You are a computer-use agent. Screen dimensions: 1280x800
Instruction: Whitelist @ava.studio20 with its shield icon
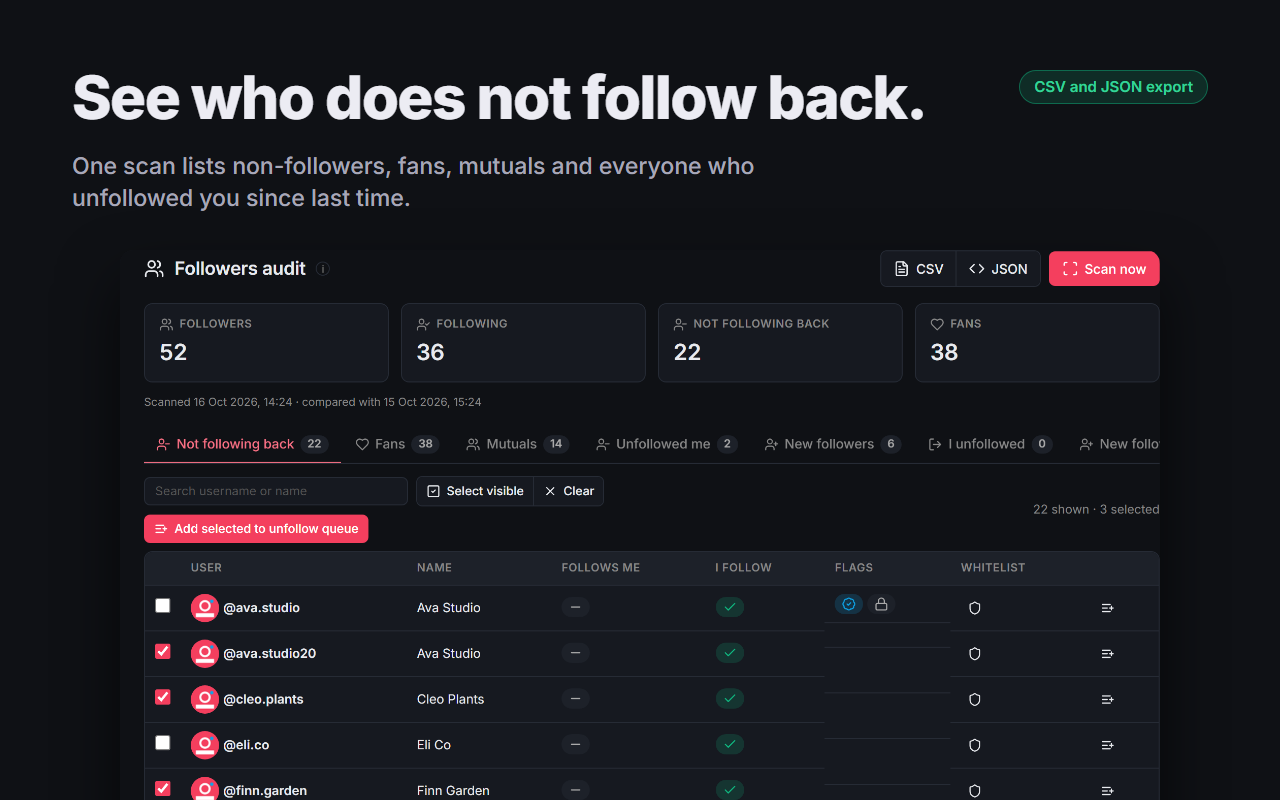pyautogui.click(x=975, y=654)
